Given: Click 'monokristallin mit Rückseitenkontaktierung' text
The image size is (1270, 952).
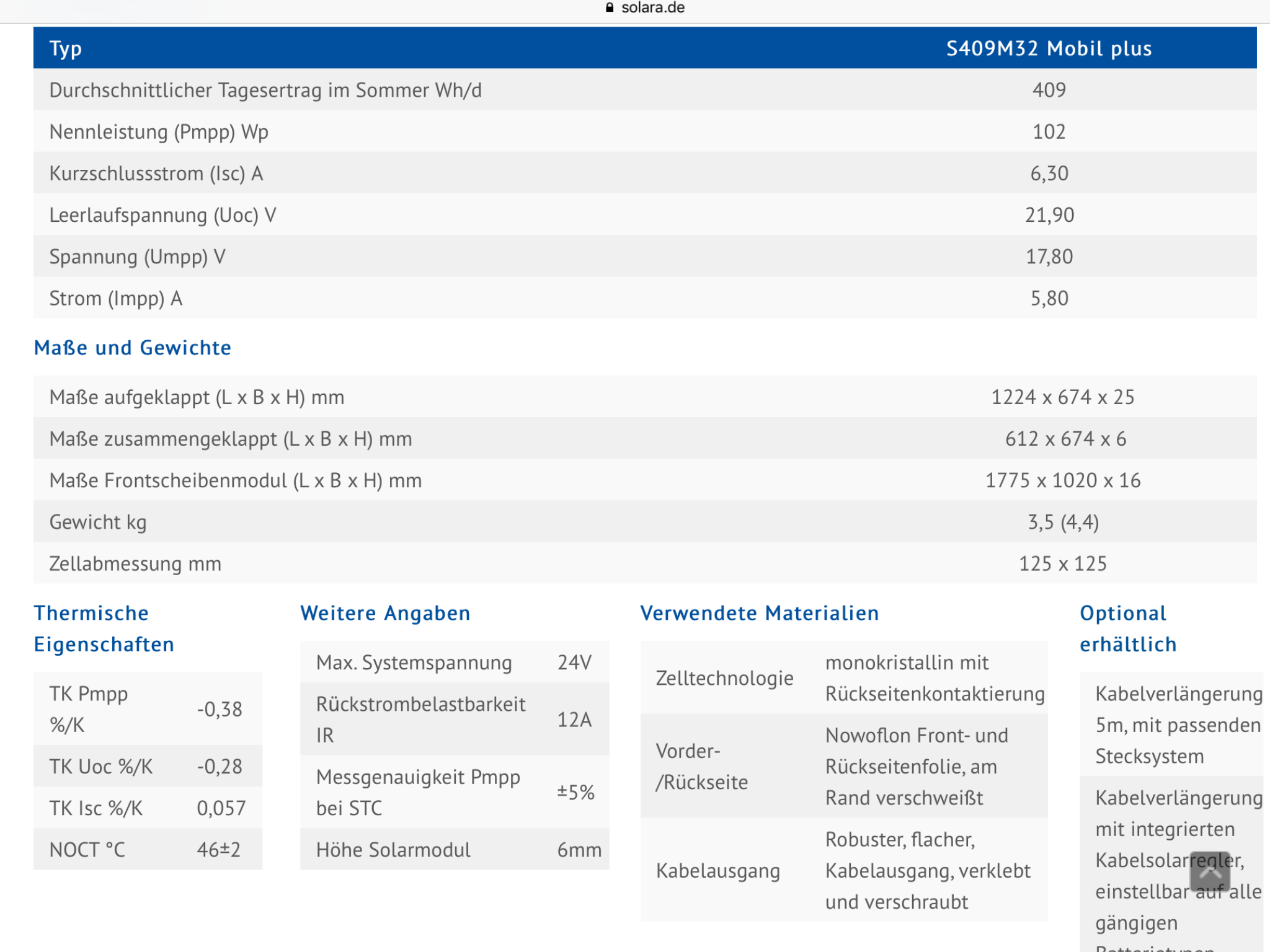Looking at the screenshot, I should coord(935,678).
